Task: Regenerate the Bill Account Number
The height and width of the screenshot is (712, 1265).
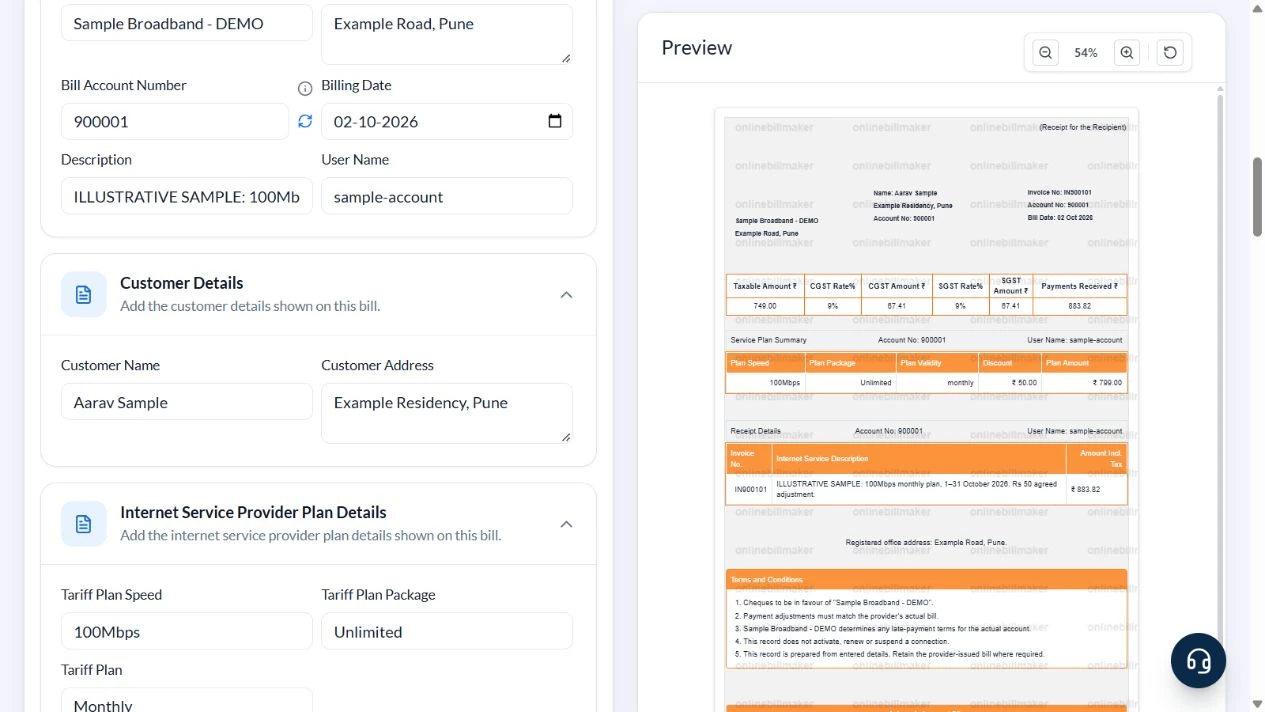Action: [305, 121]
